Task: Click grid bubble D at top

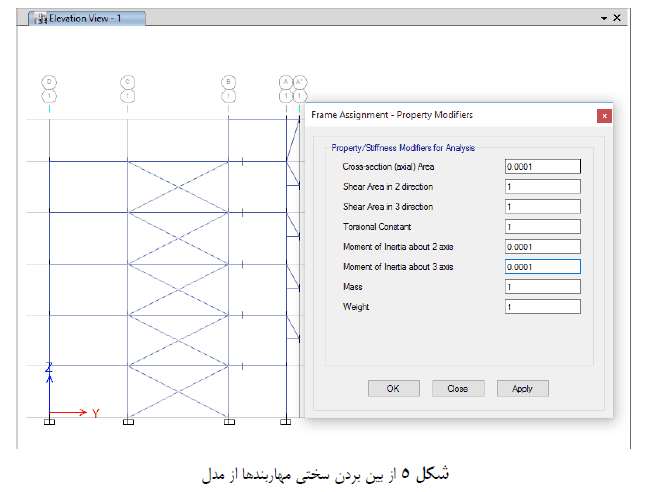Action: click(x=49, y=82)
